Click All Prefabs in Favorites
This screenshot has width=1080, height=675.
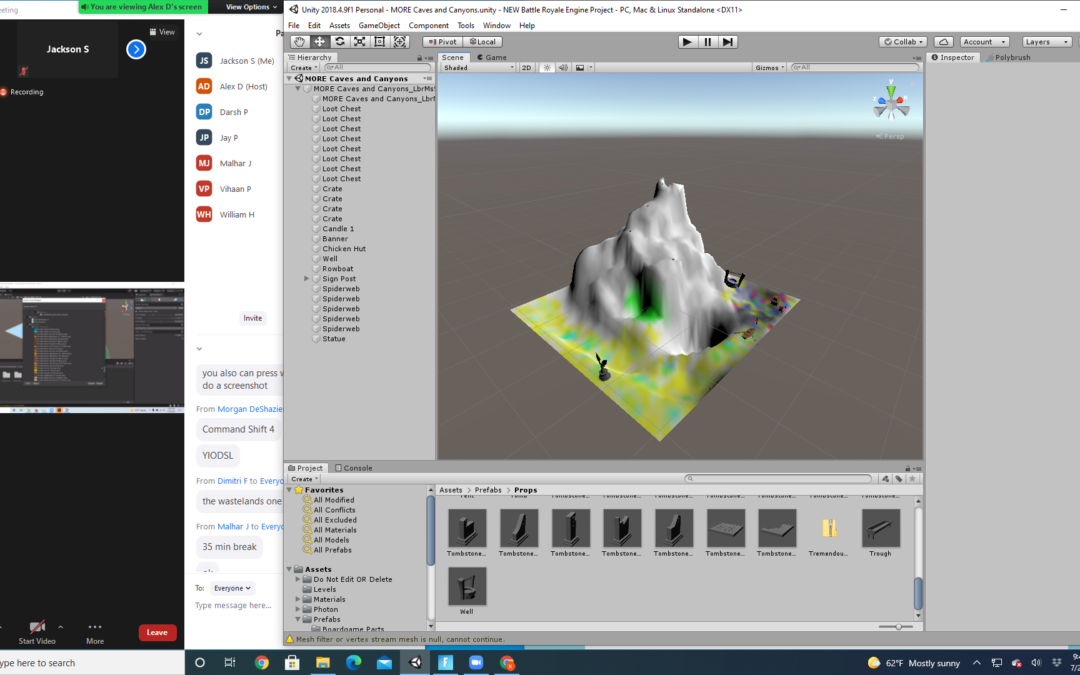click(x=332, y=550)
